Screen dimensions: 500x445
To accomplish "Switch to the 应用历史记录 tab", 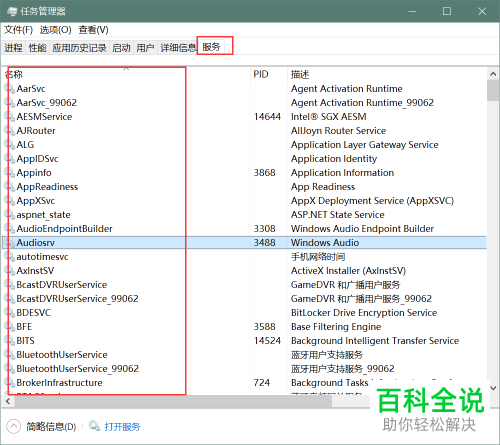I will pyautogui.click(x=79, y=48).
